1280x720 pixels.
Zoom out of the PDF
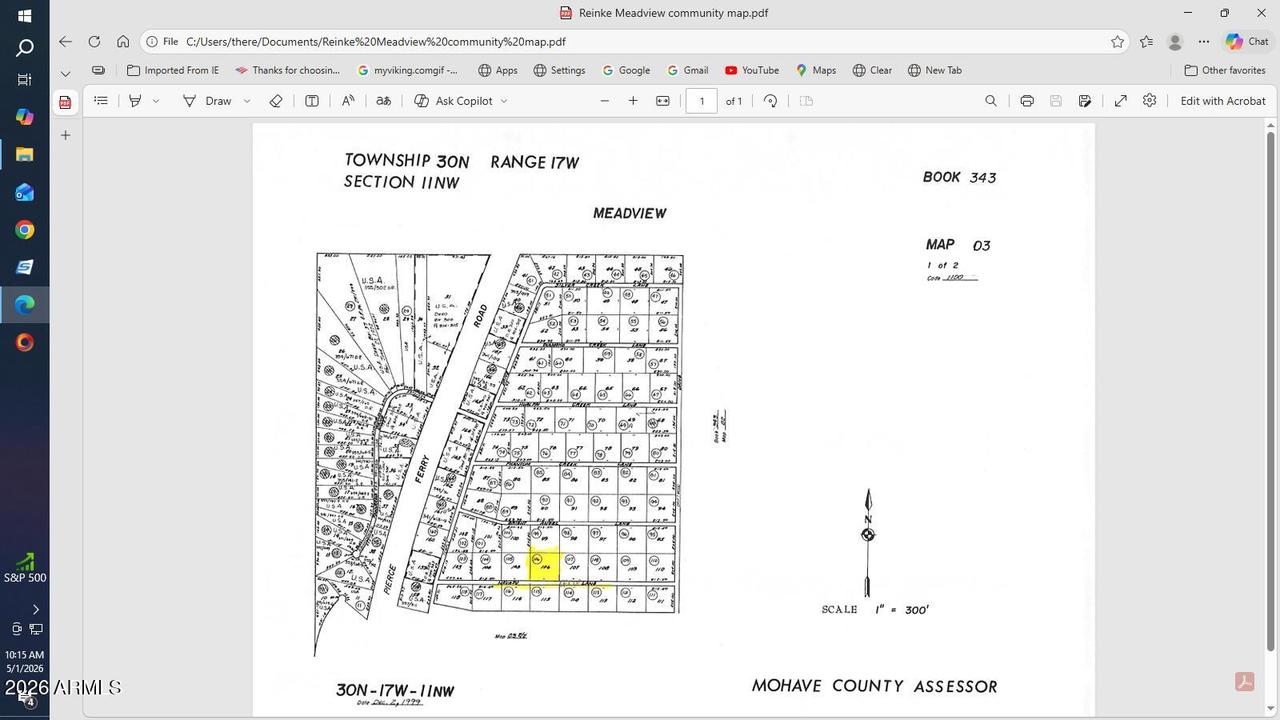click(x=604, y=101)
